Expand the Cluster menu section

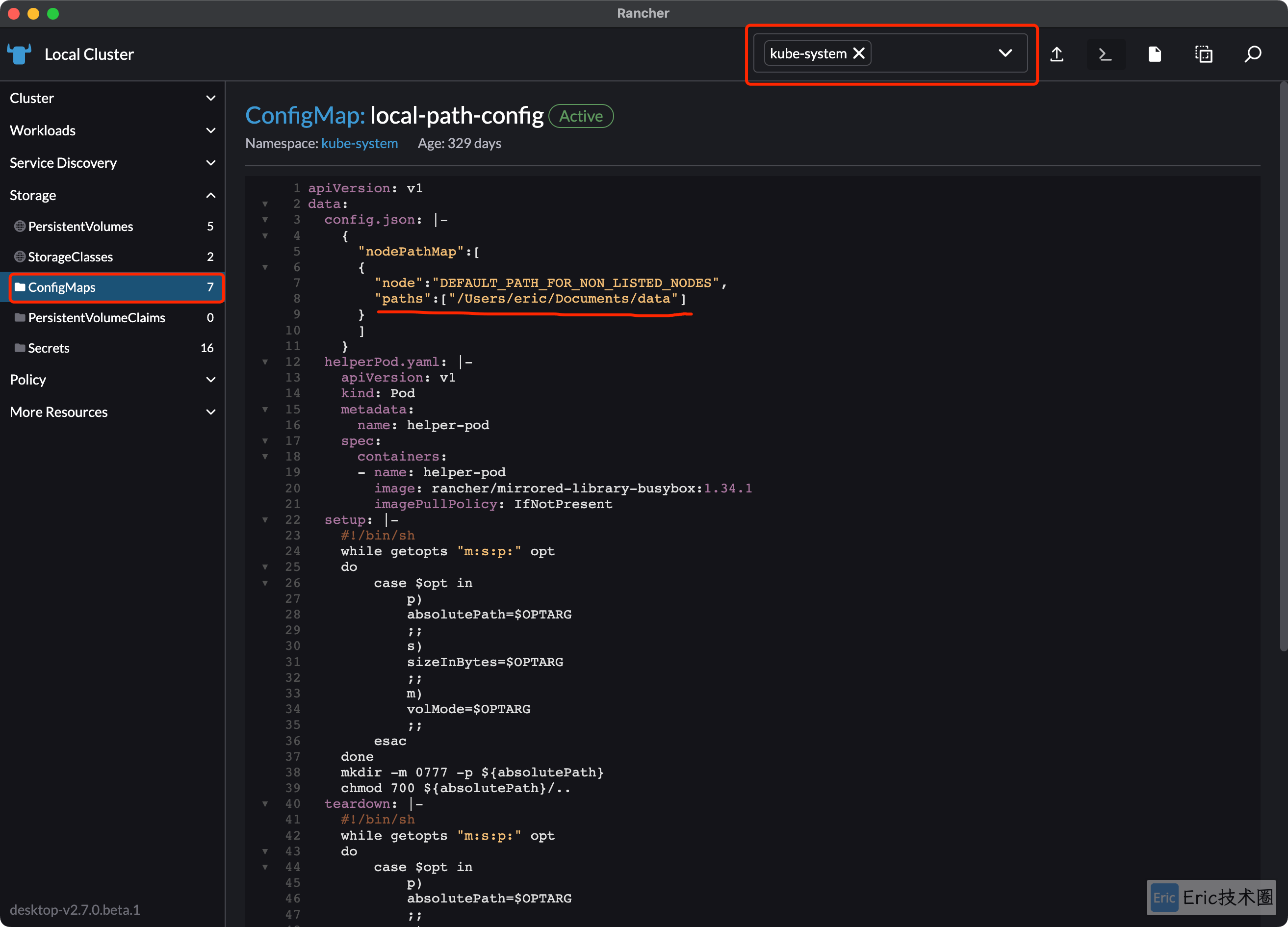[x=112, y=98]
